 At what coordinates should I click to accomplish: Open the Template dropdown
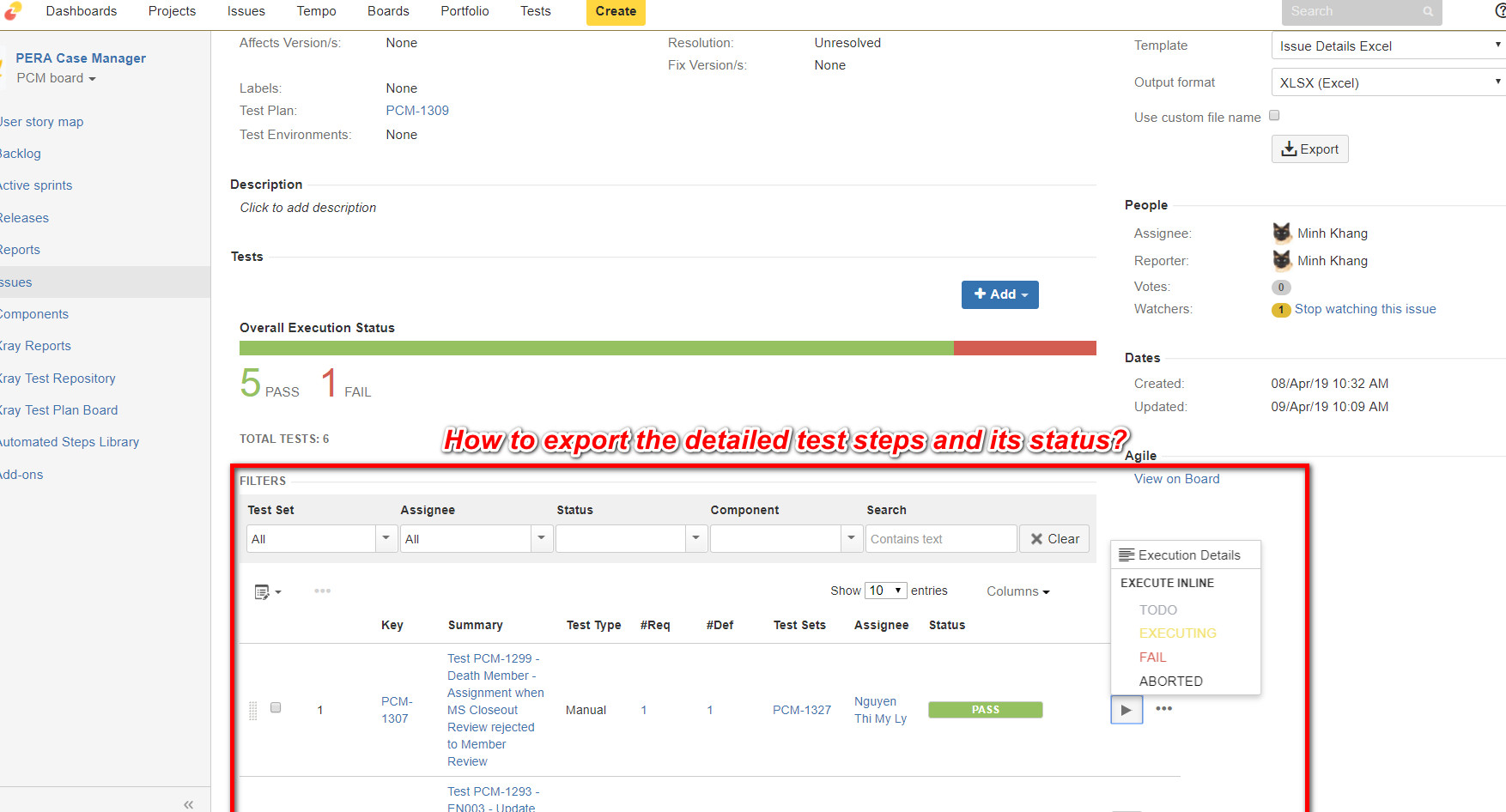tap(1388, 45)
